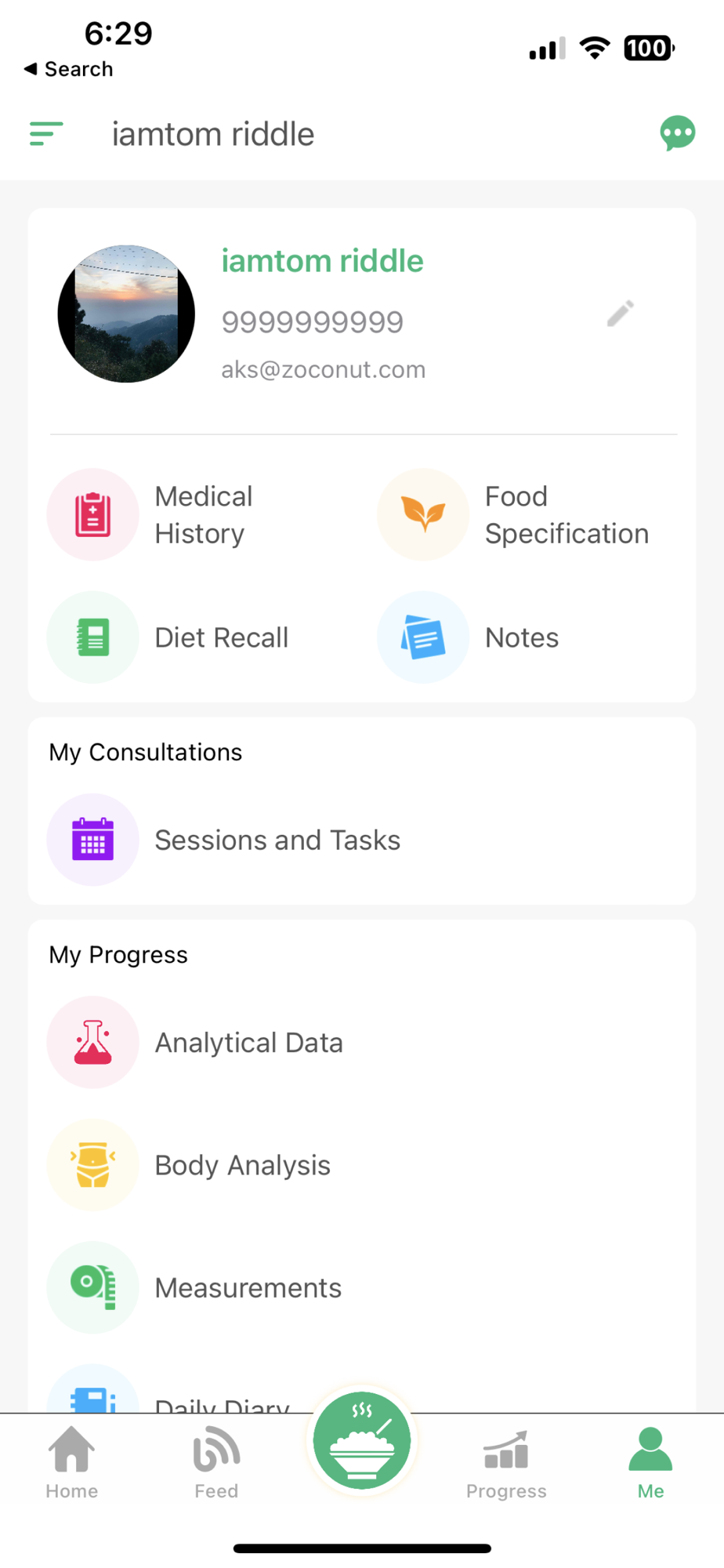Screen dimensions: 724x1568
Task: Open the Analytical Data flask icon
Action: pos(93,1042)
